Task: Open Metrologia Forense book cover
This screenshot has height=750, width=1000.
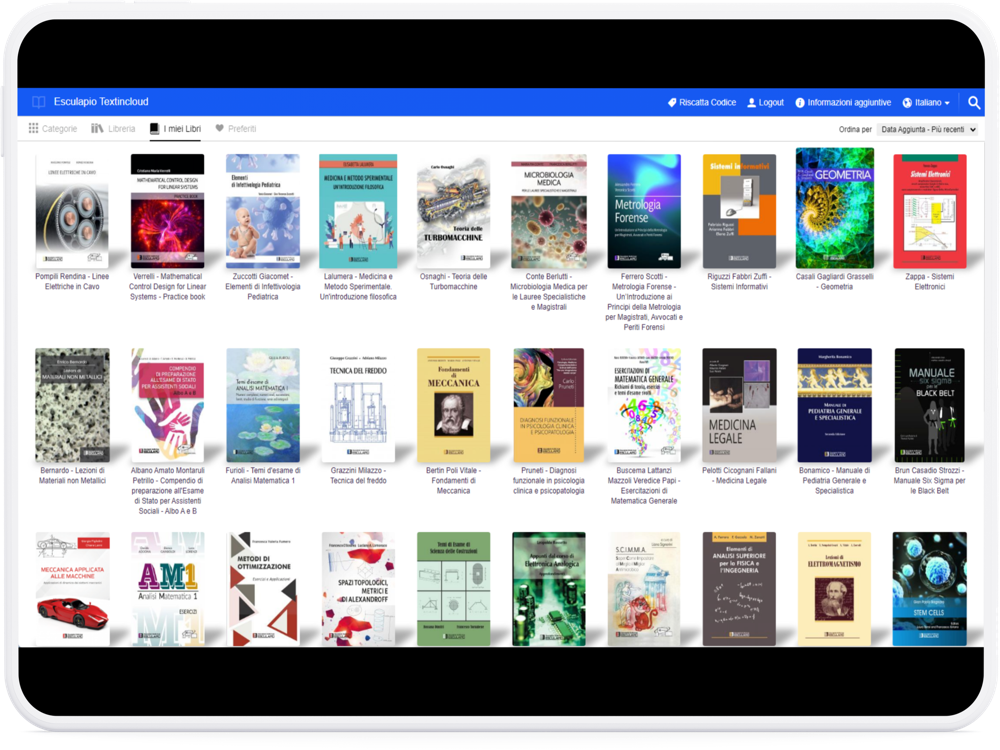Action: (644, 211)
